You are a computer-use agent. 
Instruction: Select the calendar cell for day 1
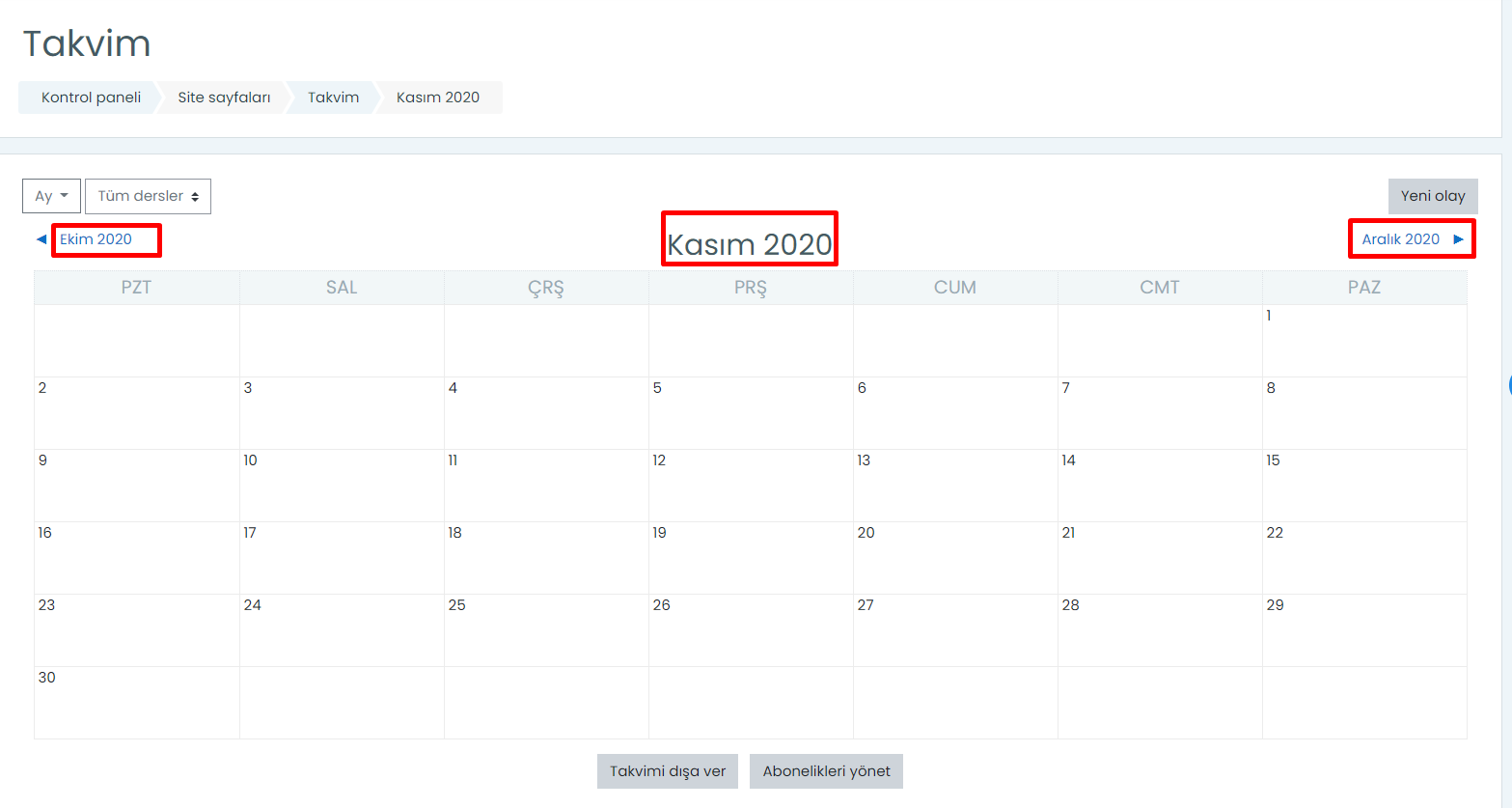coord(1363,341)
